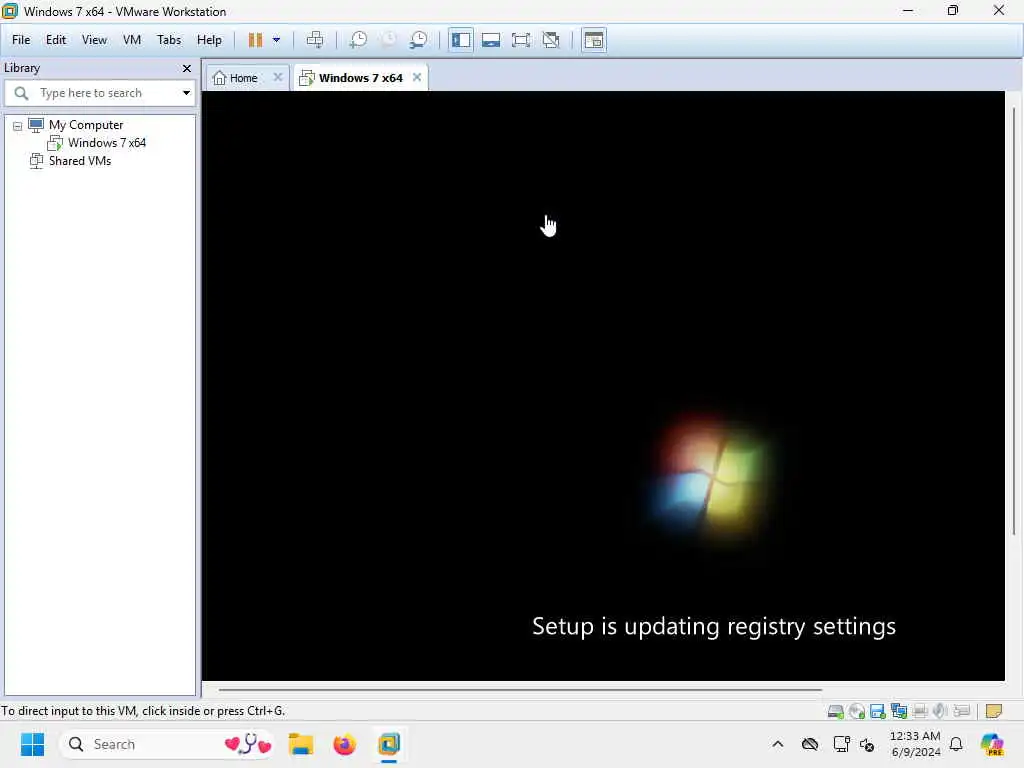Viewport: 1024px width, 768px height.
Task: Select Windows 7 x64 in library tree
Action: pyautogui.click(x=106, y=142)
